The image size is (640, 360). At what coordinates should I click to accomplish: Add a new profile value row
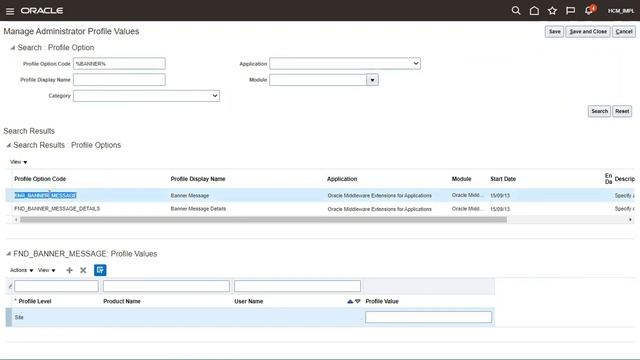tap(69, 270)
